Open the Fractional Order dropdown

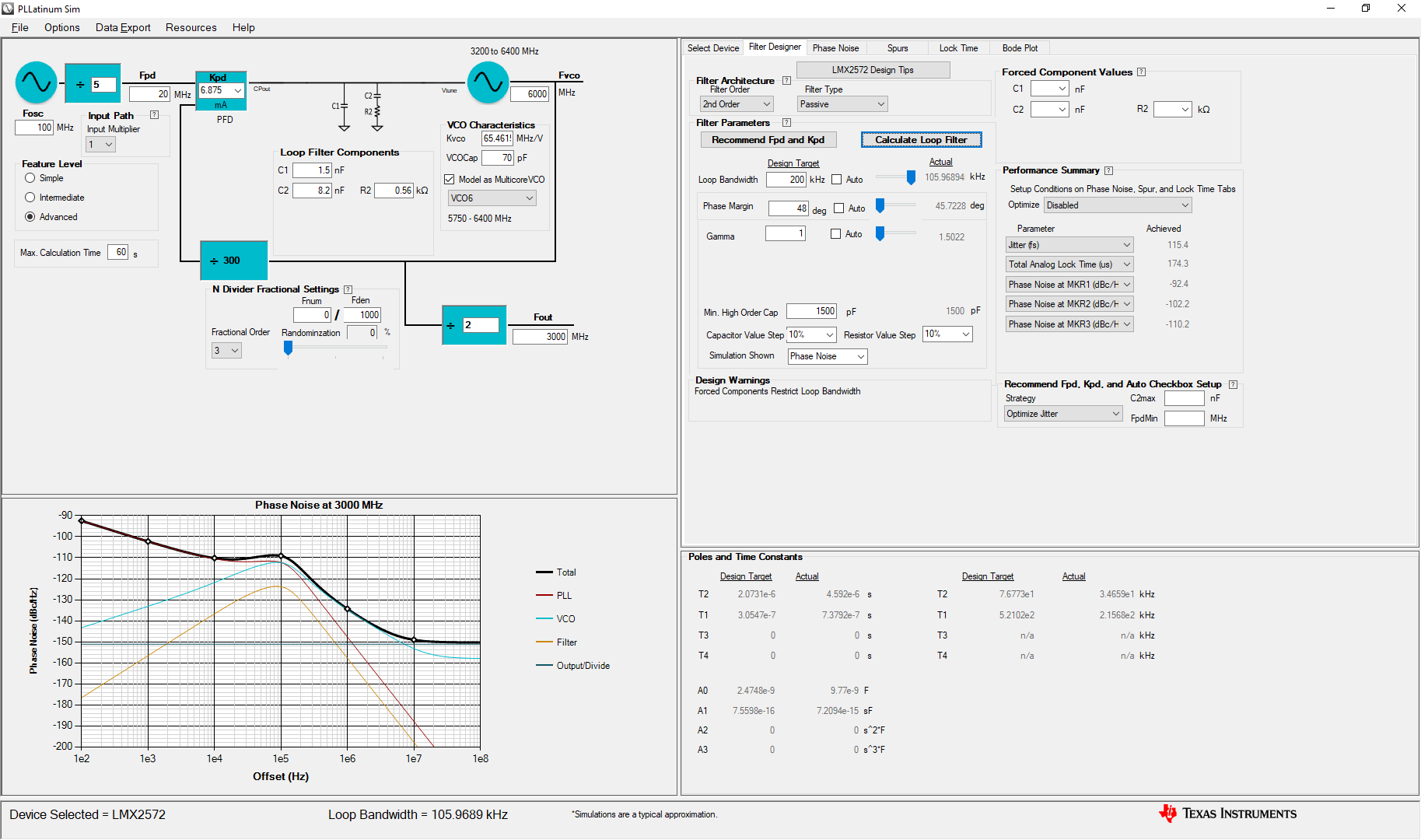click(226, 351)
